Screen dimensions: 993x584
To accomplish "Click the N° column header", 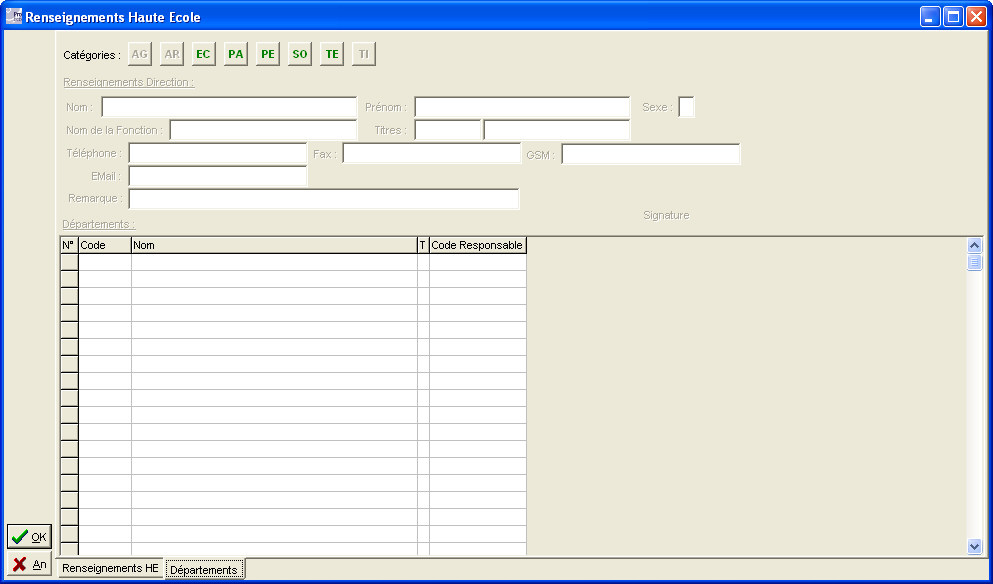I will [69, 245].
